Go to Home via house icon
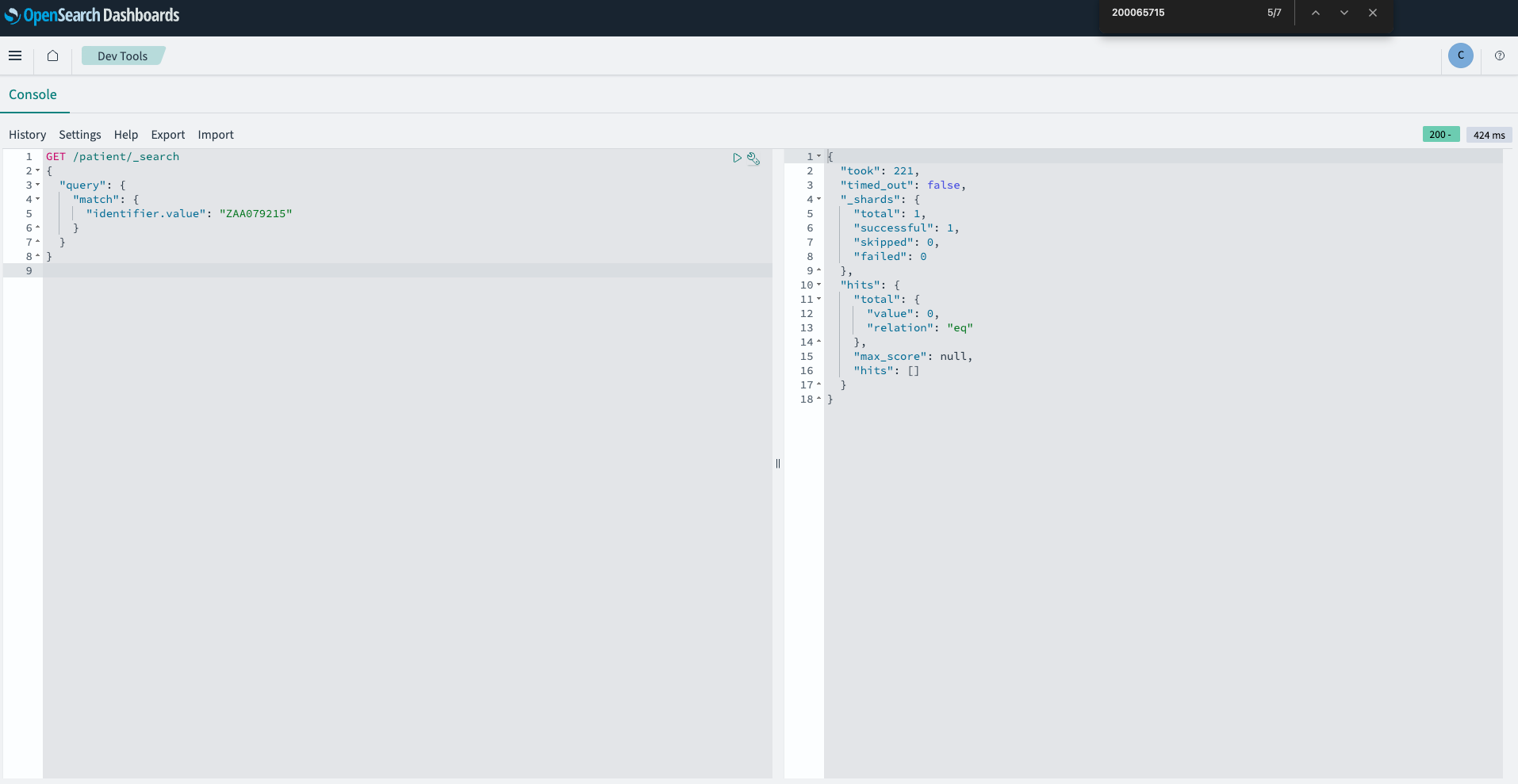This screenshot has width=1518, height=784. (52, 55)
